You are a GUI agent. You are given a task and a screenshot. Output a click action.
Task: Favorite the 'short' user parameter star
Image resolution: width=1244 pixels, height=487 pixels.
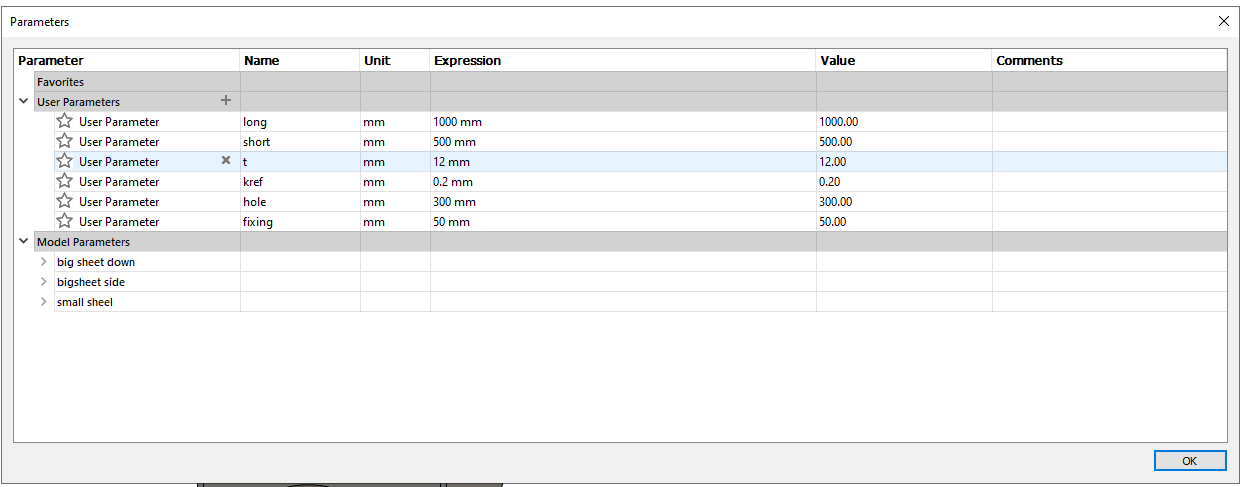point(65,141)
